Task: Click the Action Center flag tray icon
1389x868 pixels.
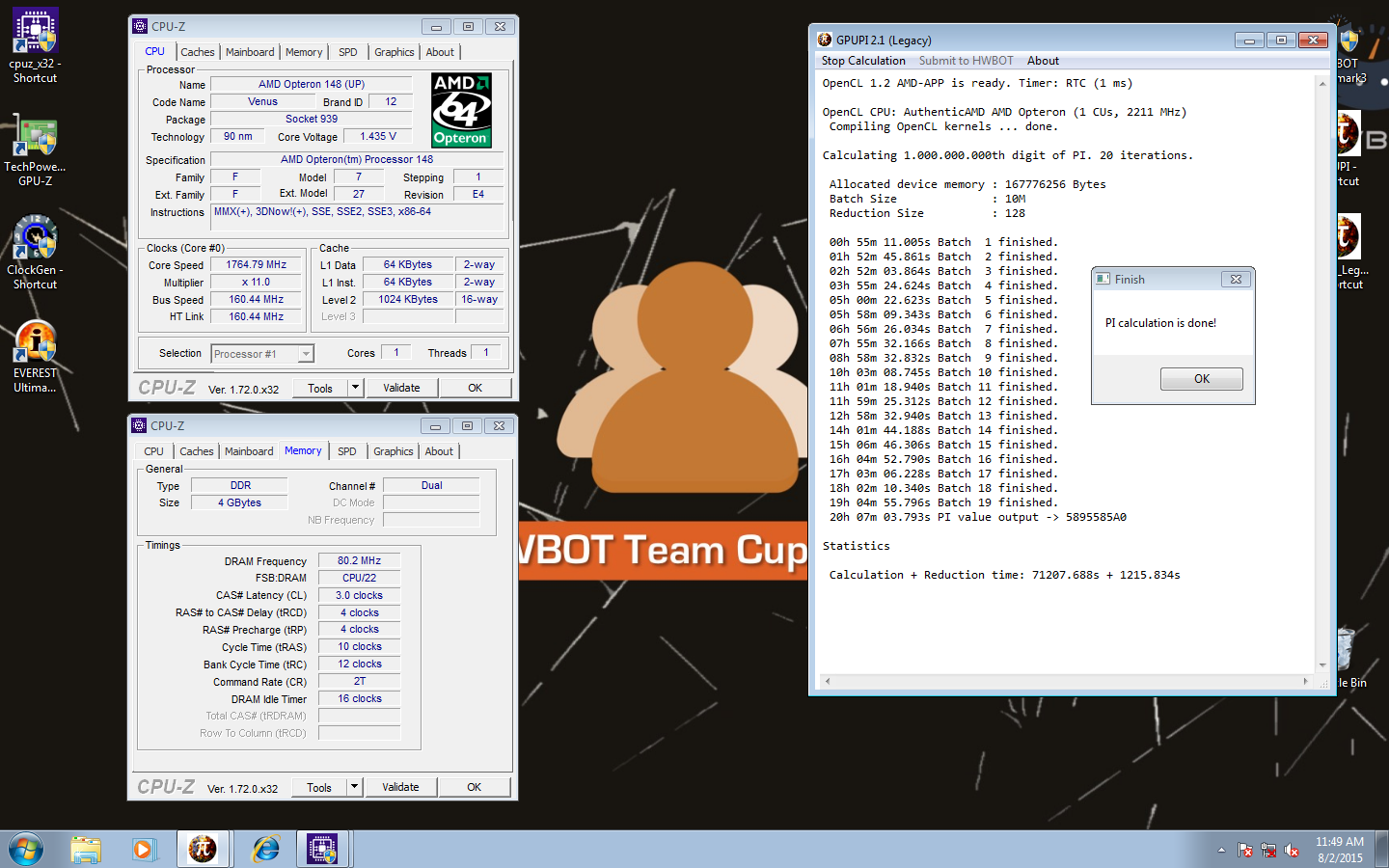Action: 1245,850
